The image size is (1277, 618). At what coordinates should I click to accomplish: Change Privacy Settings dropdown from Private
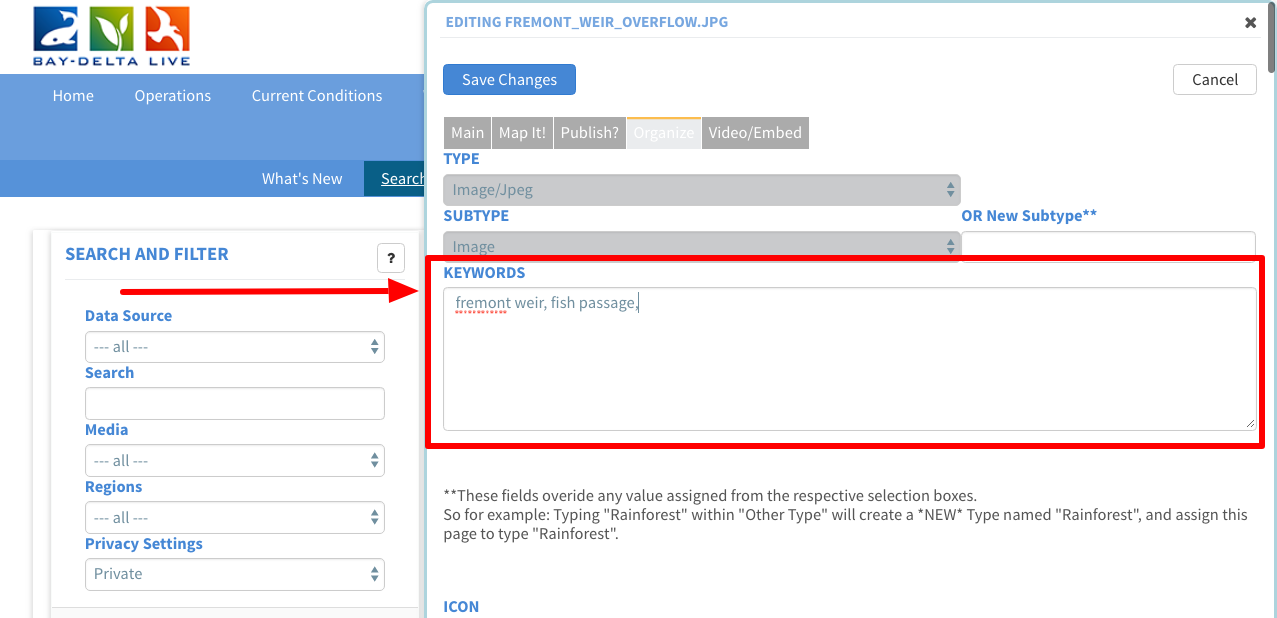pos(235,575)
